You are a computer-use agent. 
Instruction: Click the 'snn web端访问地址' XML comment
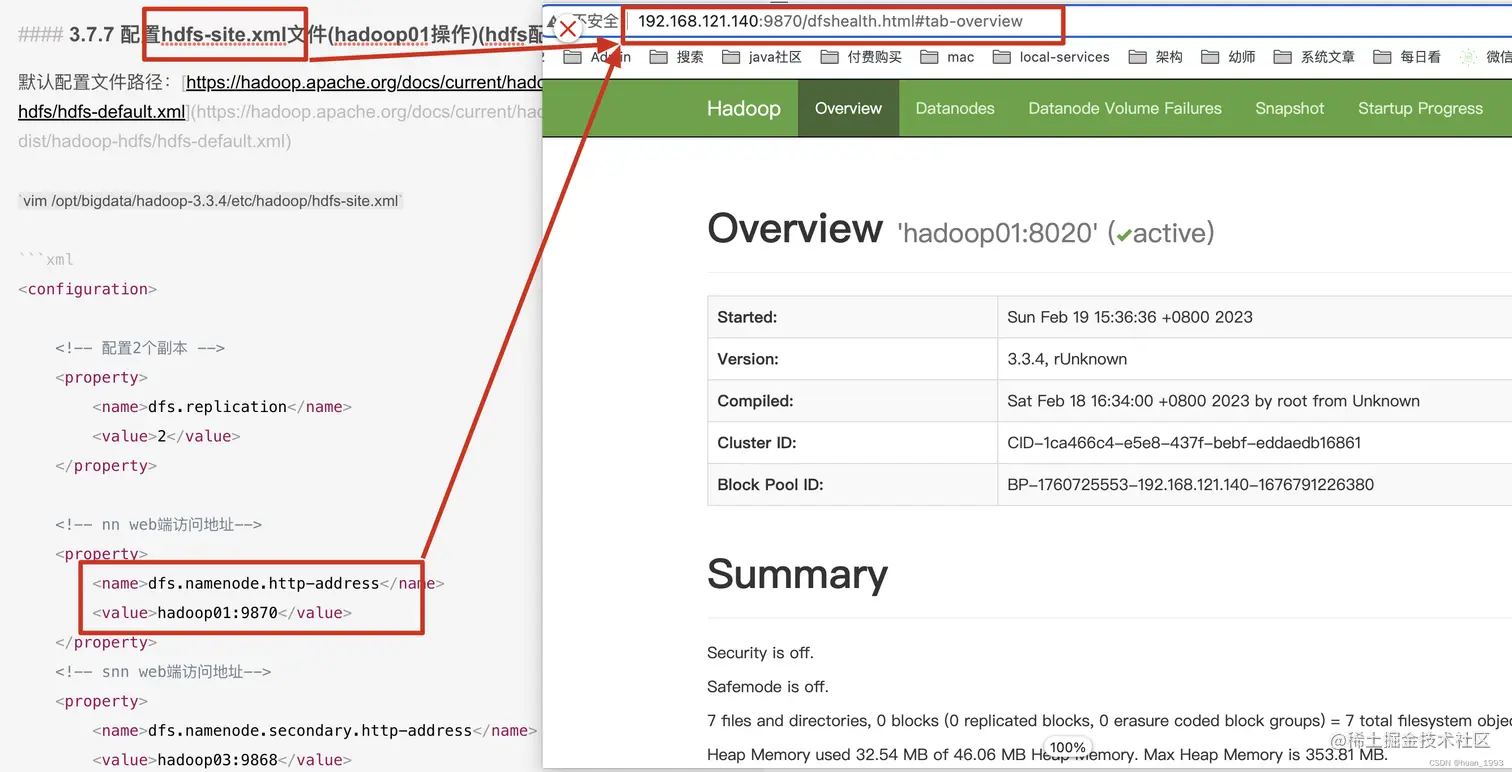pos(163,672)
